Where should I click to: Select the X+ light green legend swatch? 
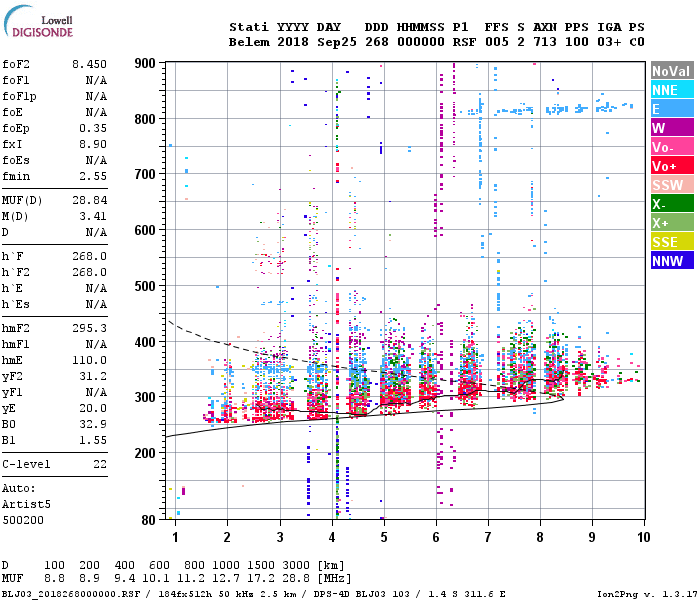672,223
